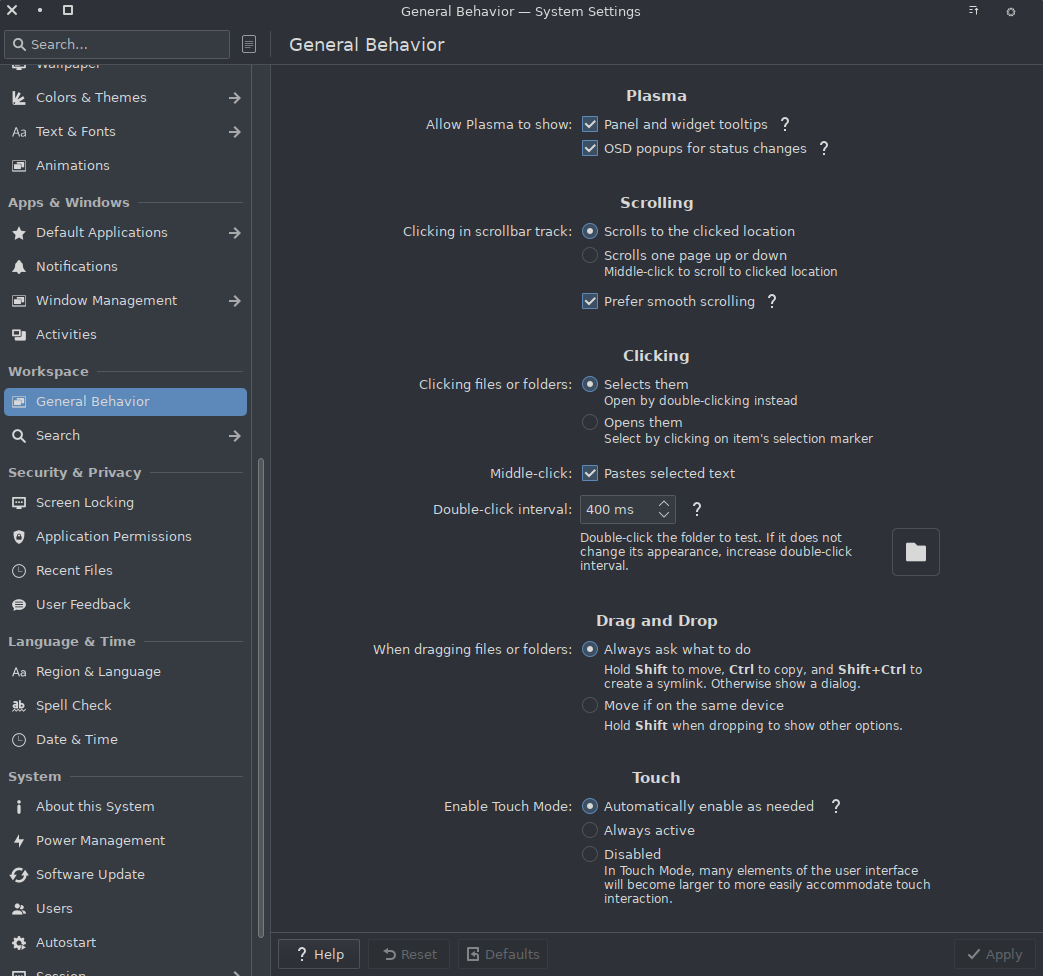Image resolution: width=1043 pixels, height=976 pixels.
Task: Go to Recent Files settings
Action: (74, 571)
